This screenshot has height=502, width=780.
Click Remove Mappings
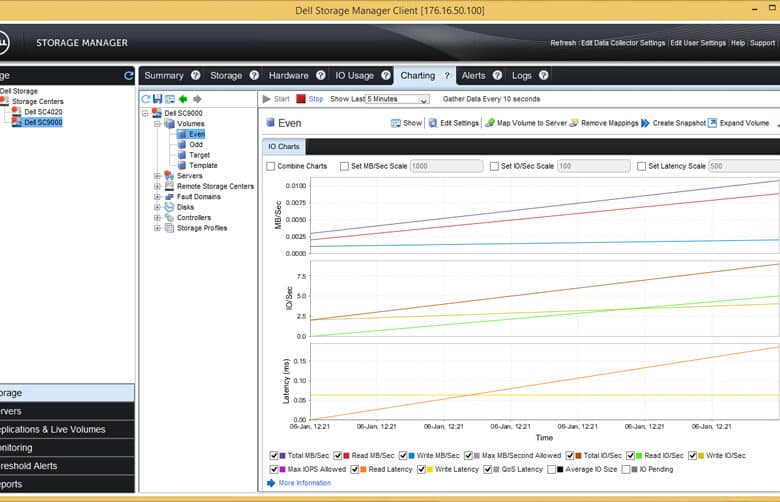[x=603, y=123]
